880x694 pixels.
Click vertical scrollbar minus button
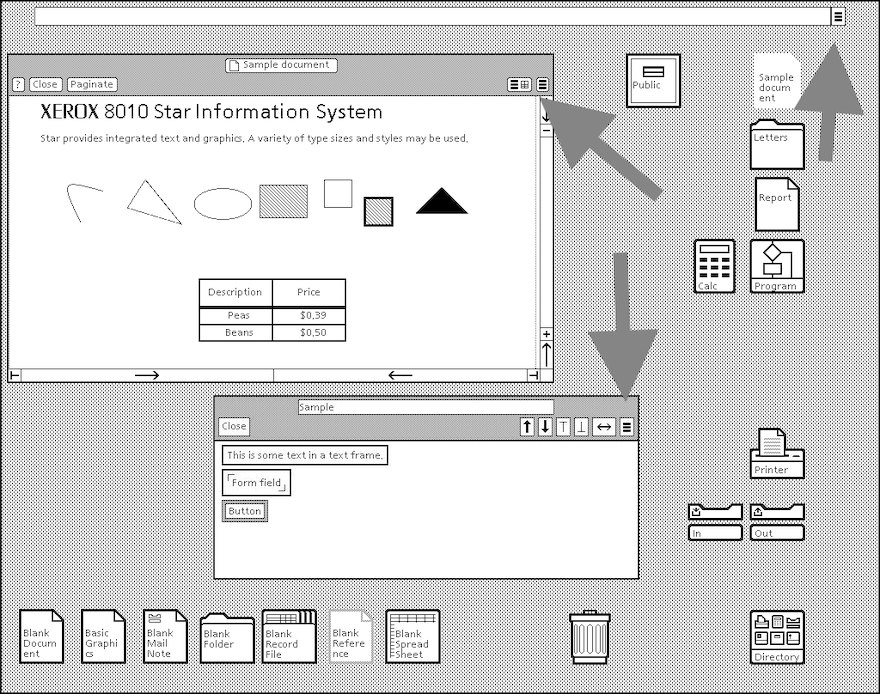click(547, 131)
